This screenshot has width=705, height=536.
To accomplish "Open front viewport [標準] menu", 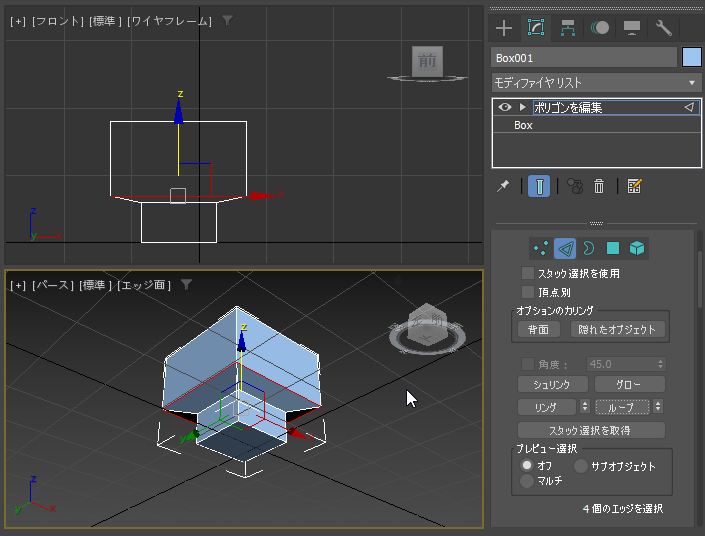I will click(105, 21).
